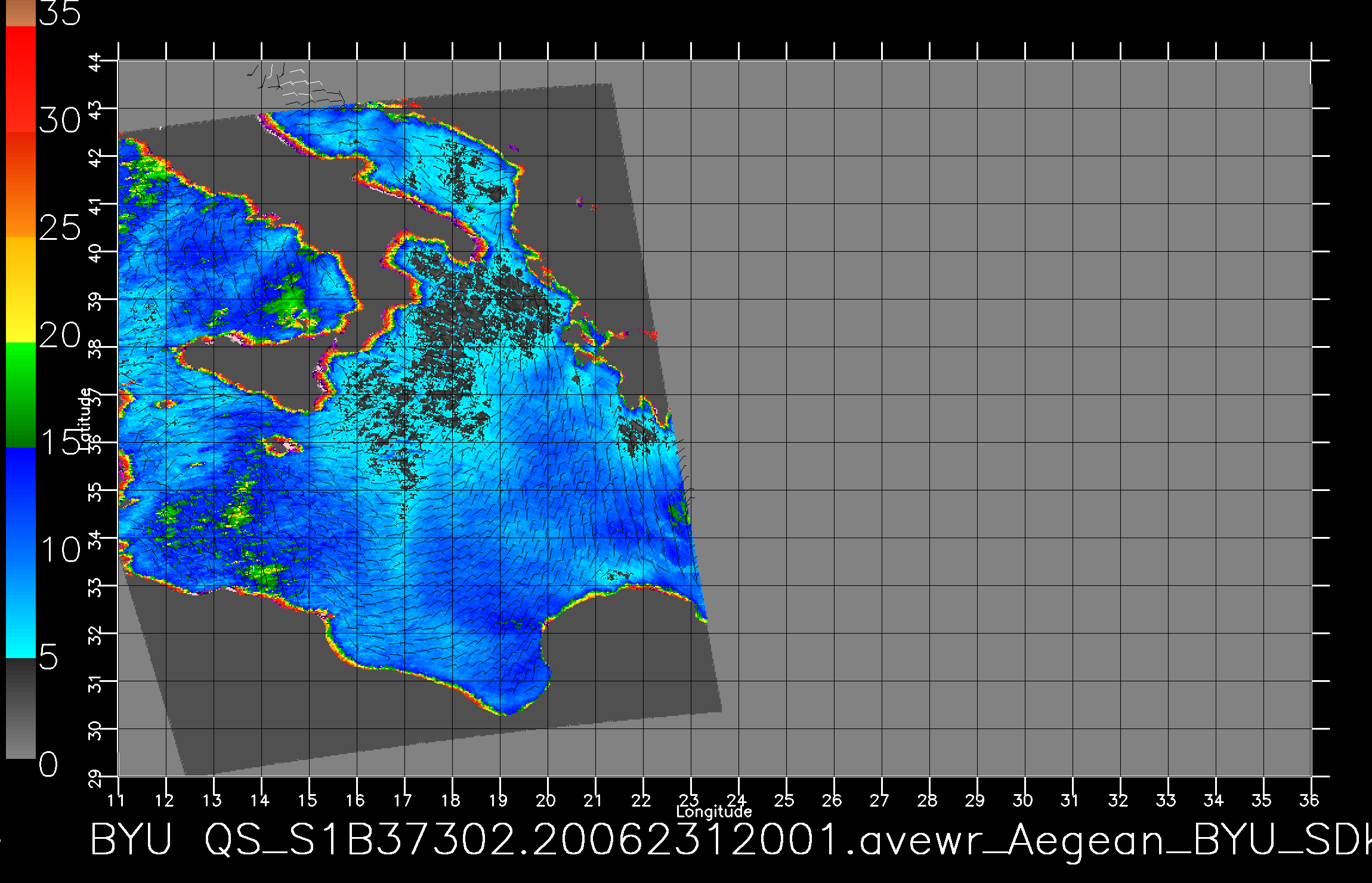Click longitude tick label 20

point(546,799)
